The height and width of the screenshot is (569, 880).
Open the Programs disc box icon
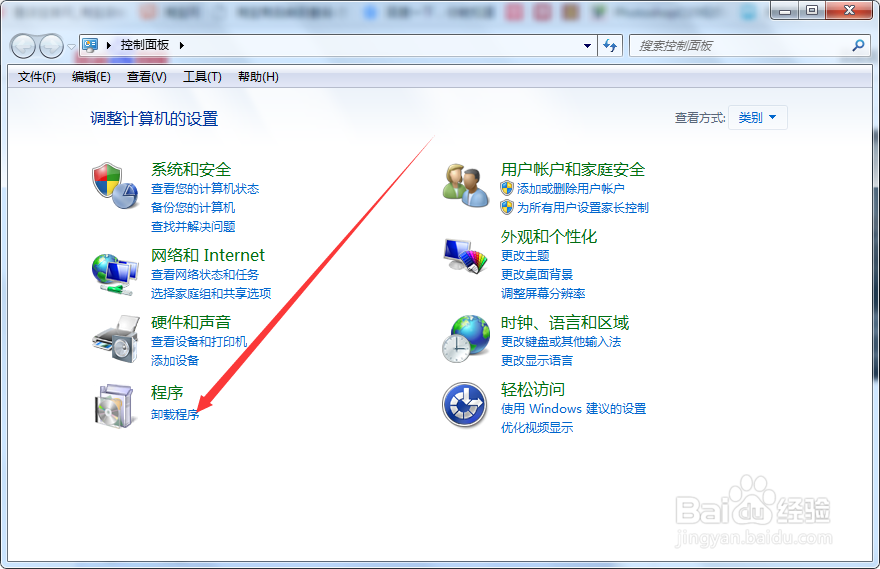pos(115,406)
